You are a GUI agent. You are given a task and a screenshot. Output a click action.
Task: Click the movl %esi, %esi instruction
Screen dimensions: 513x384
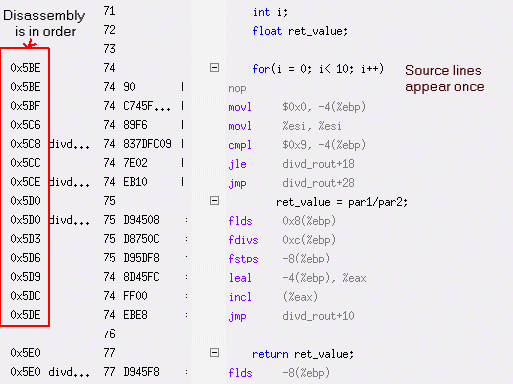point(285,126)
